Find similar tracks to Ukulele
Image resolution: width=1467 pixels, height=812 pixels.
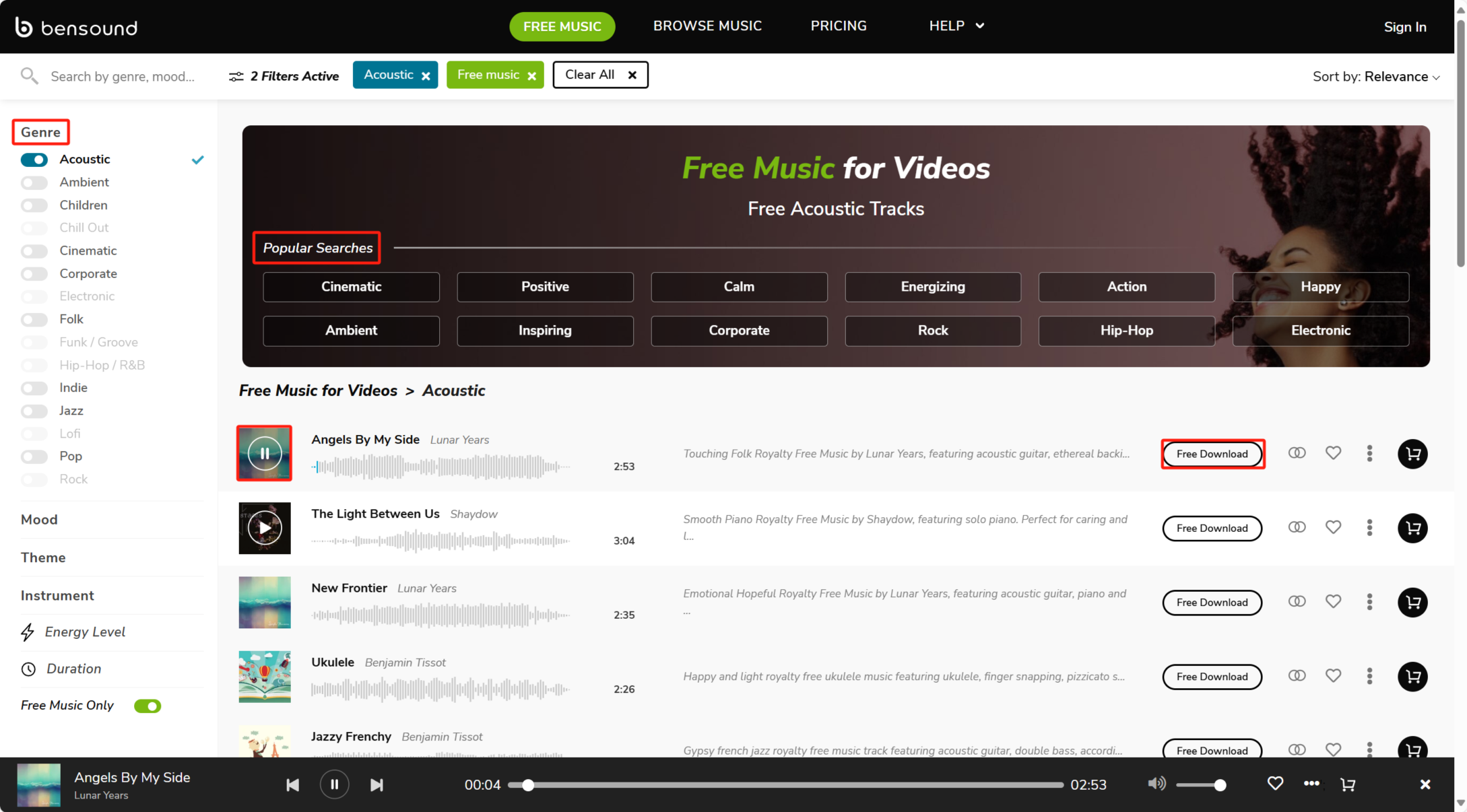[1297, 675]
